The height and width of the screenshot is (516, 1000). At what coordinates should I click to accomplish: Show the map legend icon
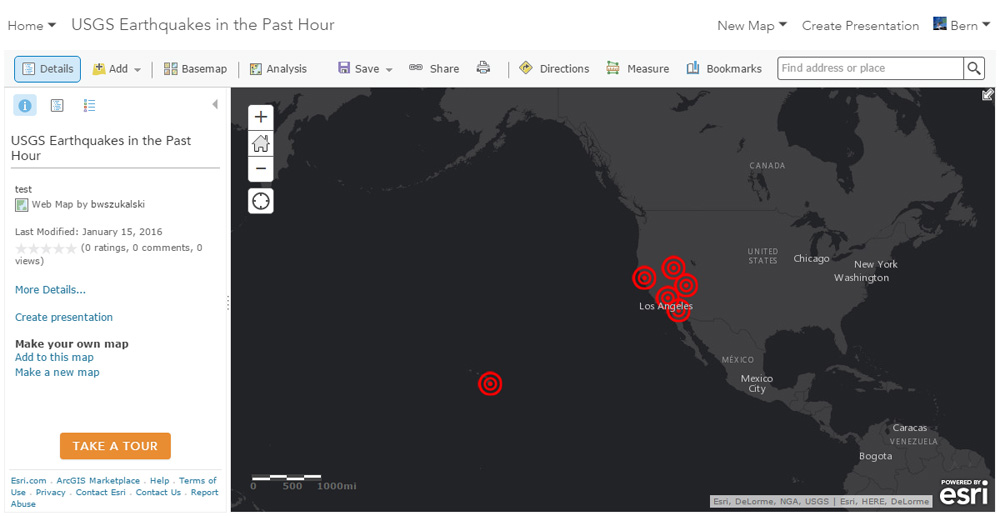point(89,106)
